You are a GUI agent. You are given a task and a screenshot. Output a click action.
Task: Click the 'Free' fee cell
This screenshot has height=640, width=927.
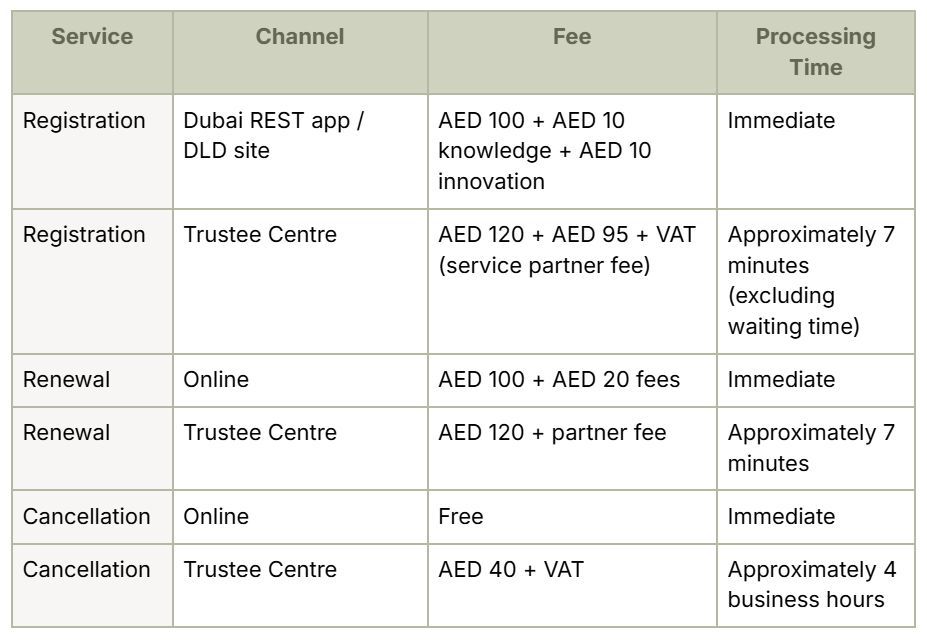[461, 517]
